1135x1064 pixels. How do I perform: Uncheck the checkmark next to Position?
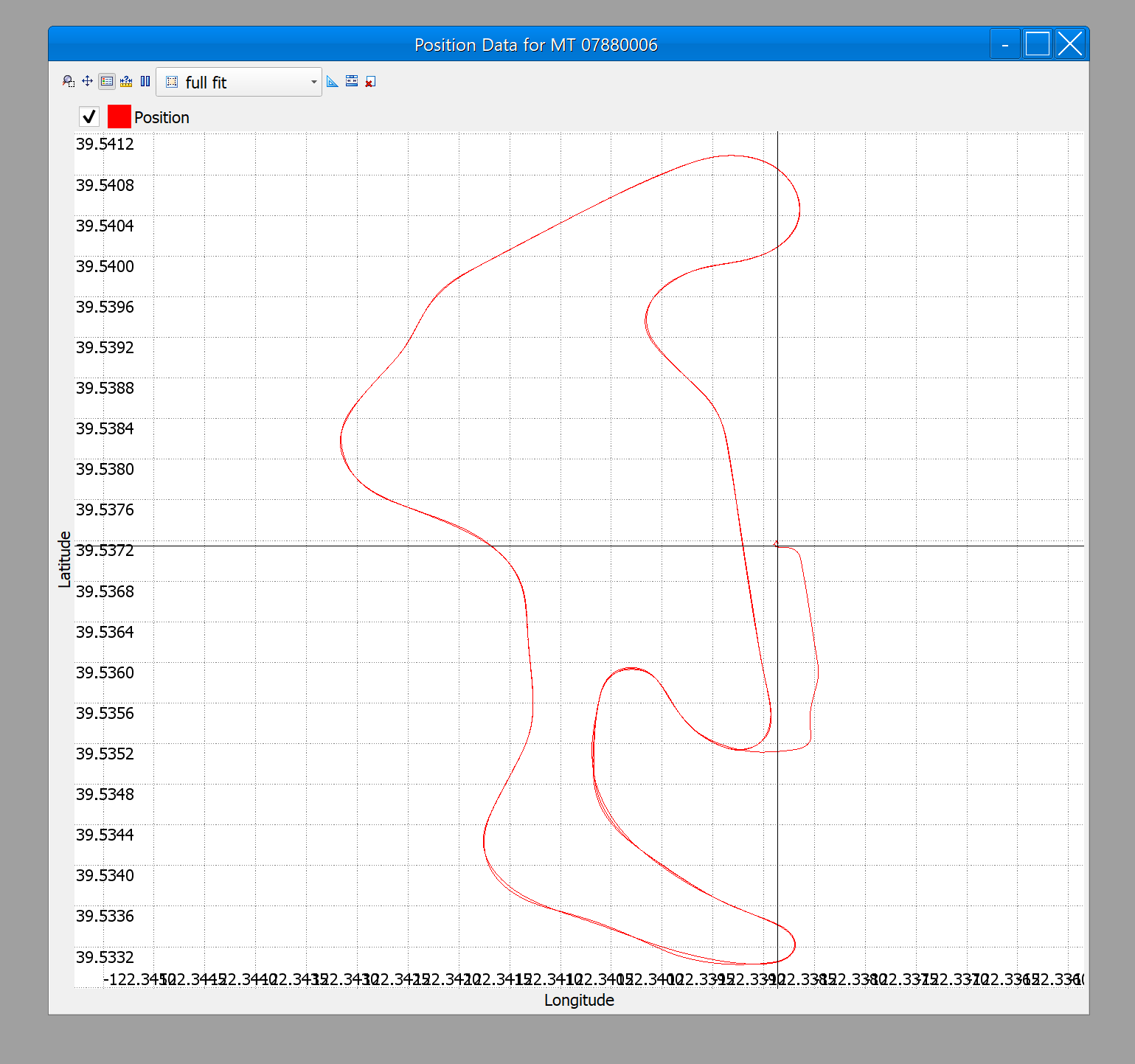point(88,117)
